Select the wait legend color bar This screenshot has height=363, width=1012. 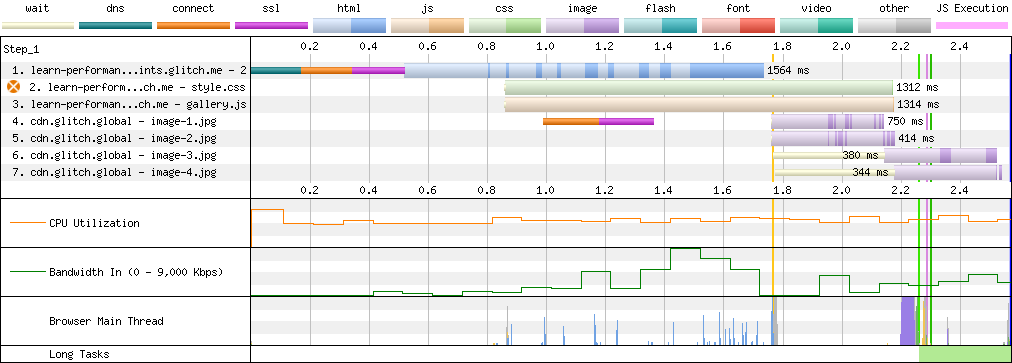[x=38, y=25]
